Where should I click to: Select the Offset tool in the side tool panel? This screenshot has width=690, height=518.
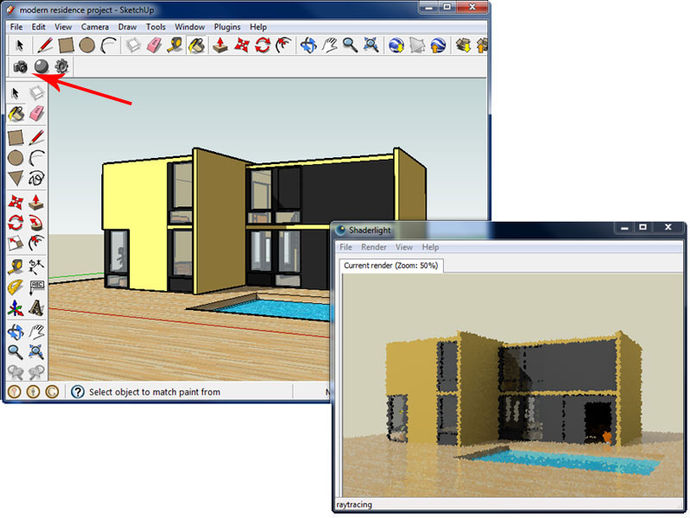point(37,243)
